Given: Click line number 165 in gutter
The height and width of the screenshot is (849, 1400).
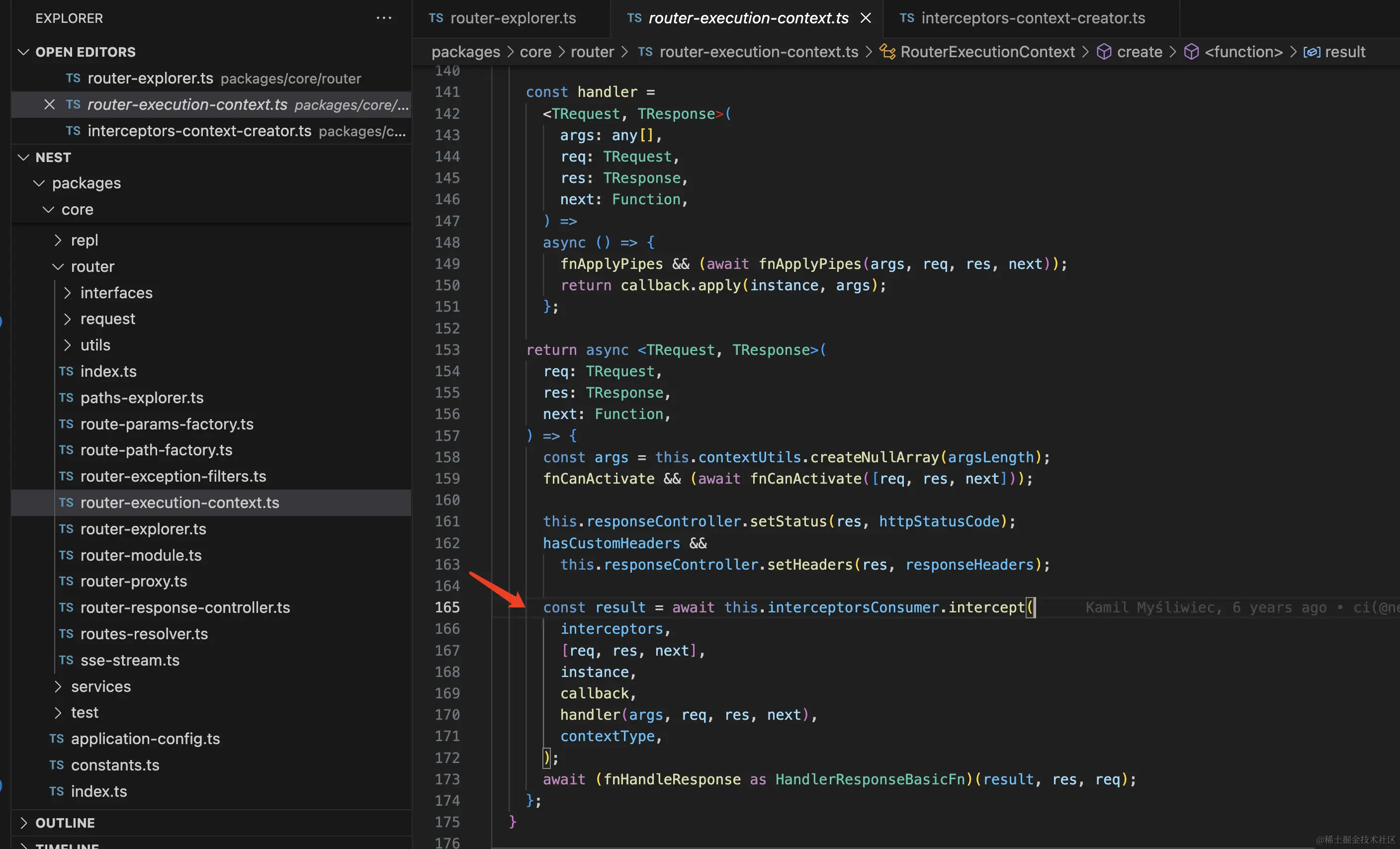Looking at the screenshot, I should [447, 607].
